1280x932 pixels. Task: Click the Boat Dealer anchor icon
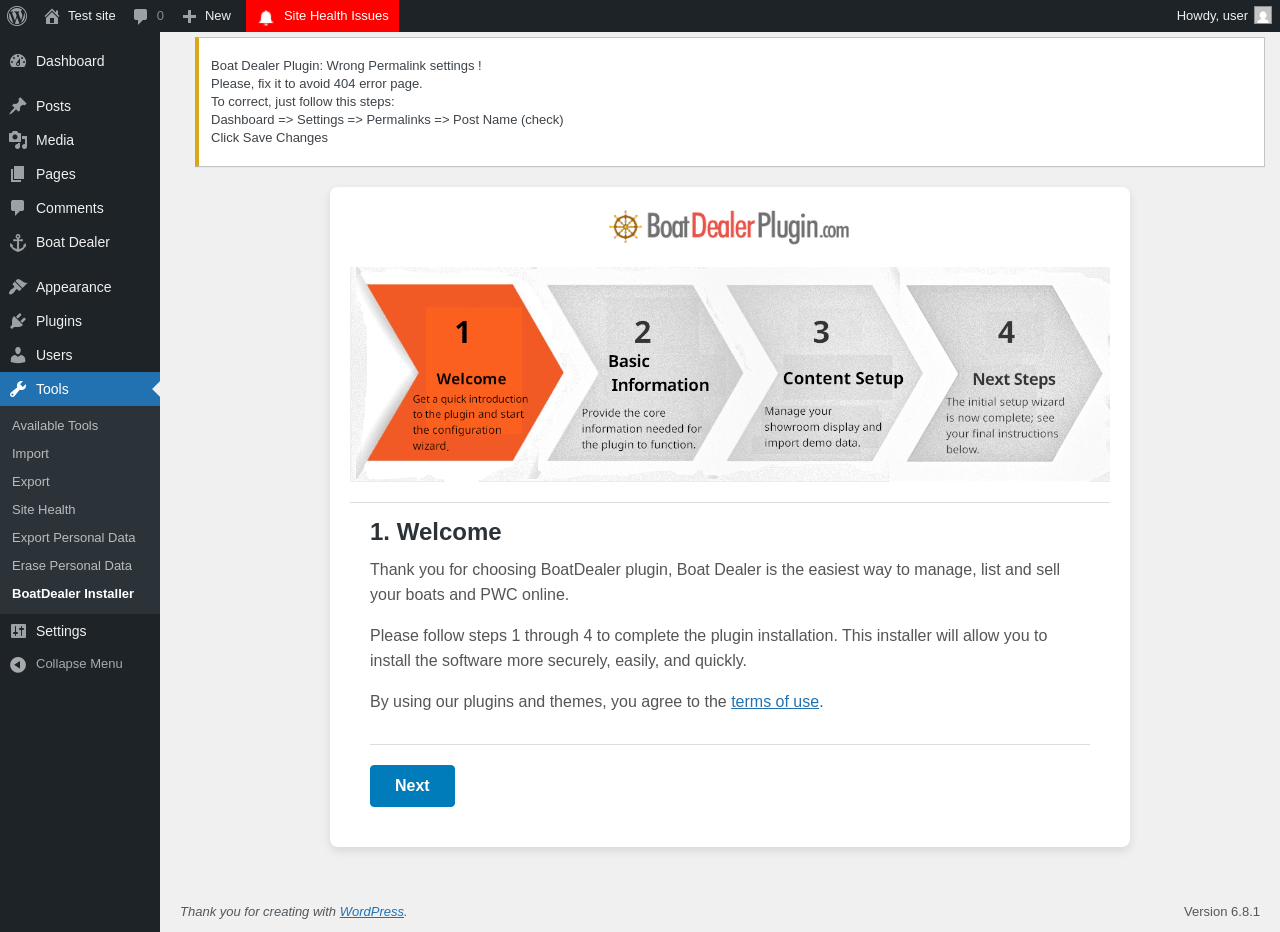click(18, 242)
